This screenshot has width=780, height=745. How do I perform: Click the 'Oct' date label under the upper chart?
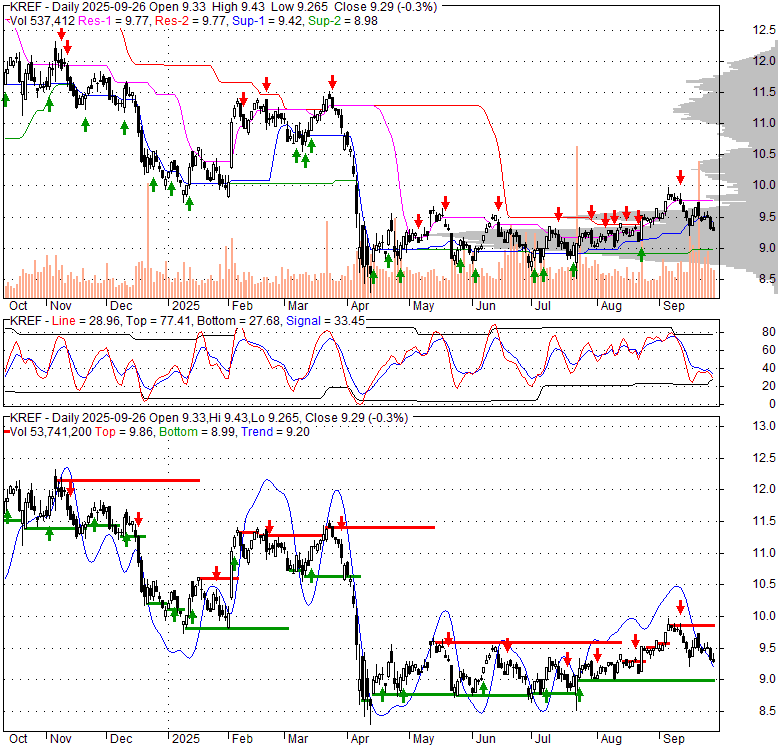[18, 306]
